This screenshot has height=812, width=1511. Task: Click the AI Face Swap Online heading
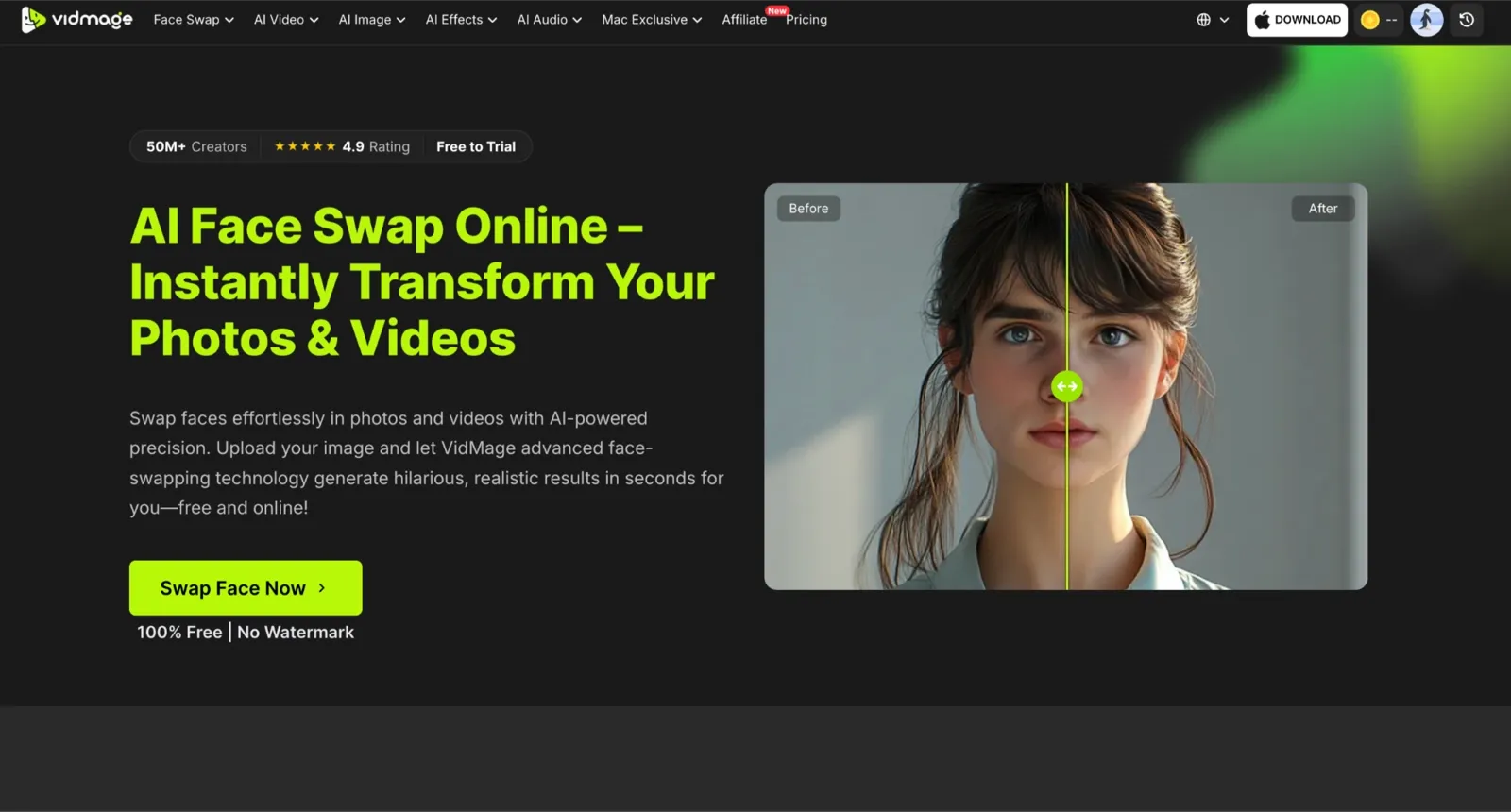422,282
